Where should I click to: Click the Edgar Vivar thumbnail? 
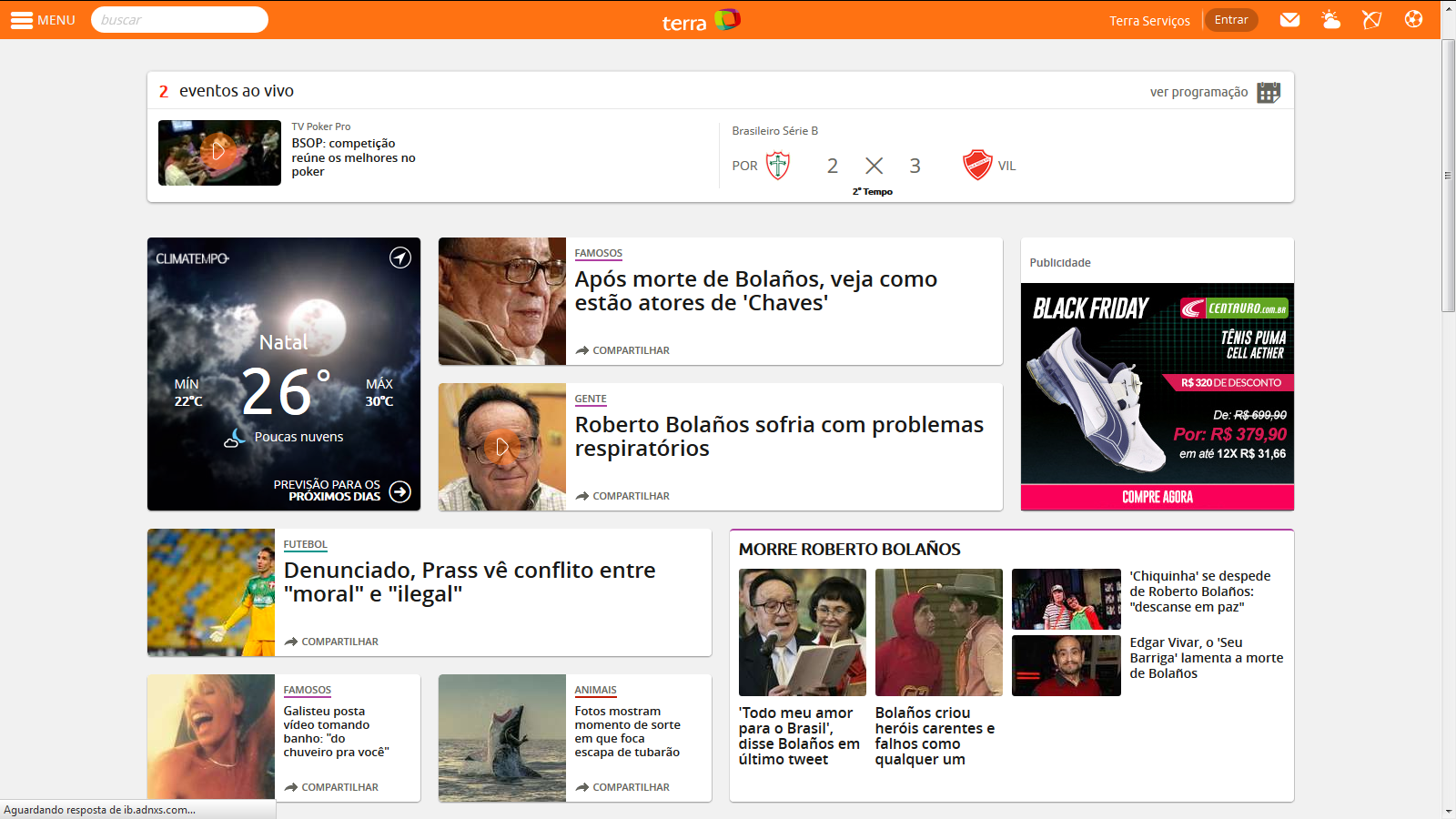[1067, 665]
